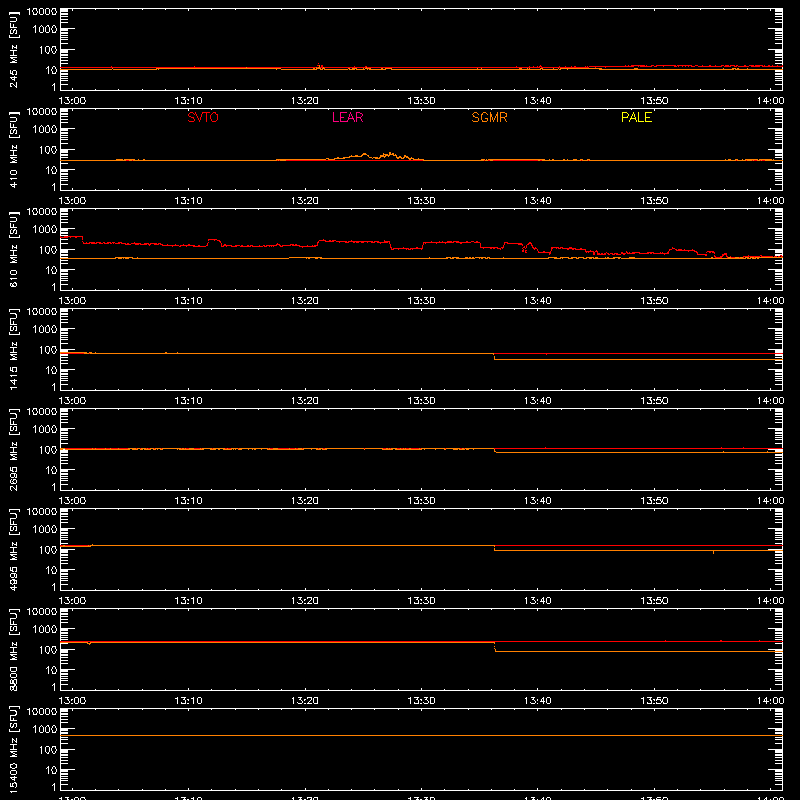The width and height of the screenshot is (800, 800).
Task: Click 10000 y-axis value in 8800 MHz panel
Action: (x=42, y=612)
